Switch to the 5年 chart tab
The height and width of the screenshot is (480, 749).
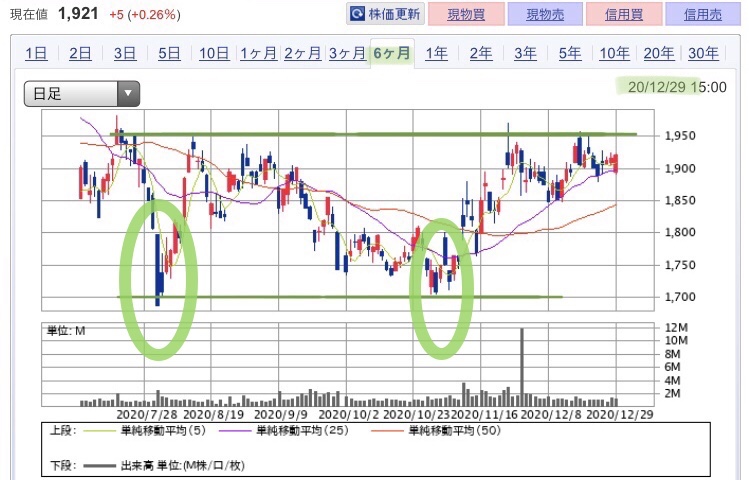coord(570,53)
